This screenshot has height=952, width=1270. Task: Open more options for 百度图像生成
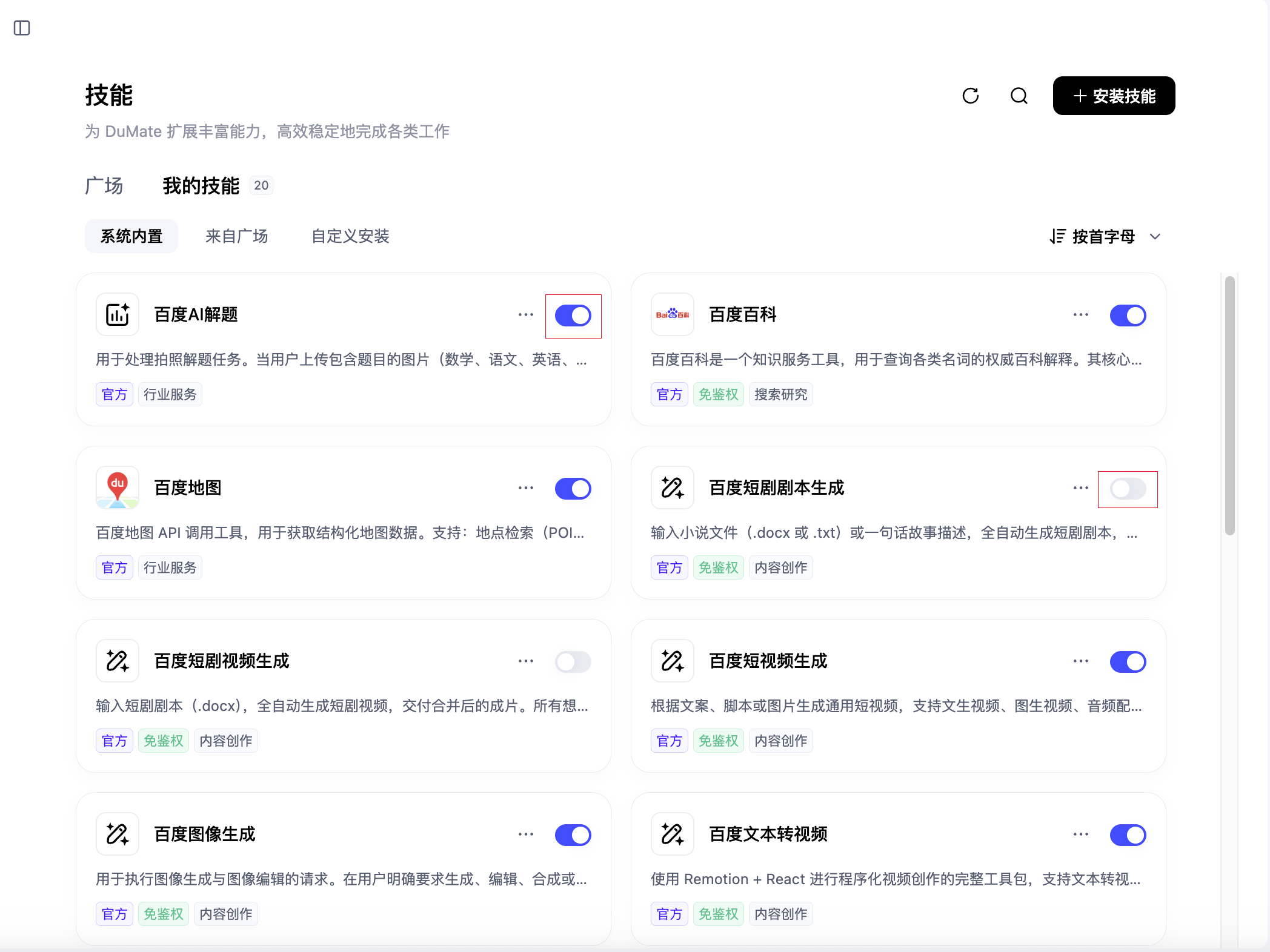[526, 835]
